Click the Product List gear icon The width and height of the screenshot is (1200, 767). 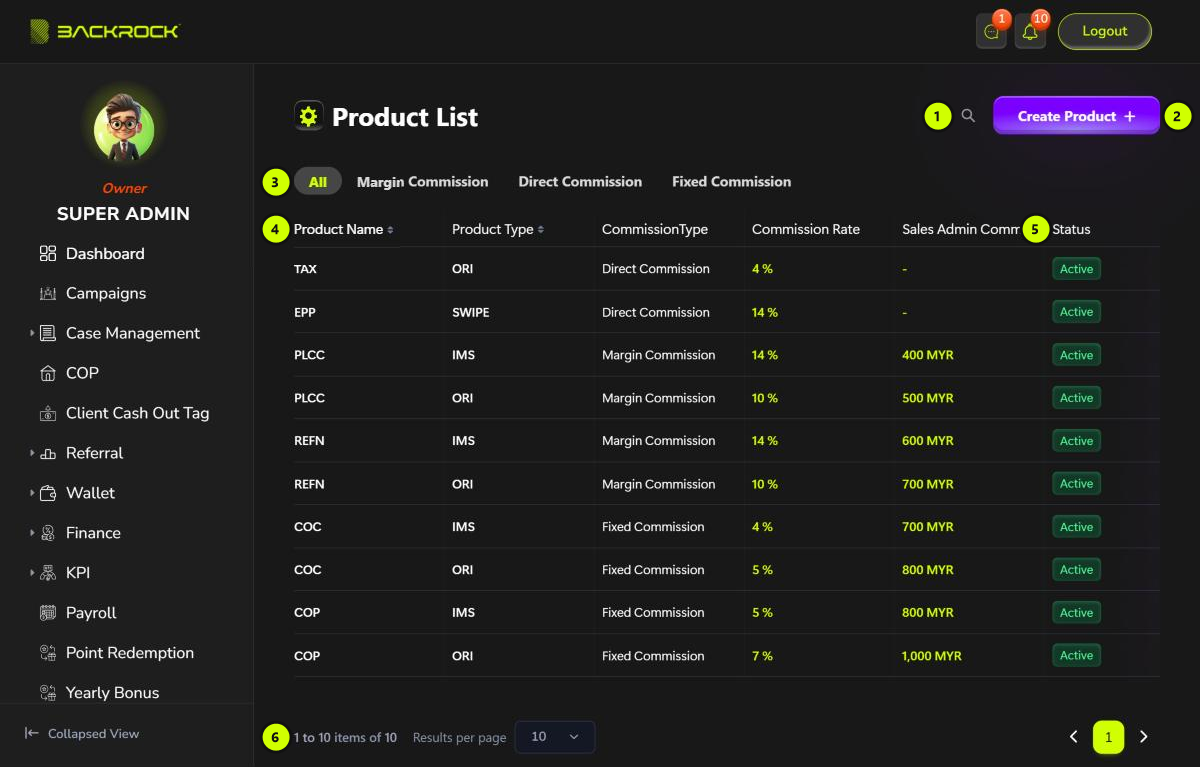pos(308,116)
